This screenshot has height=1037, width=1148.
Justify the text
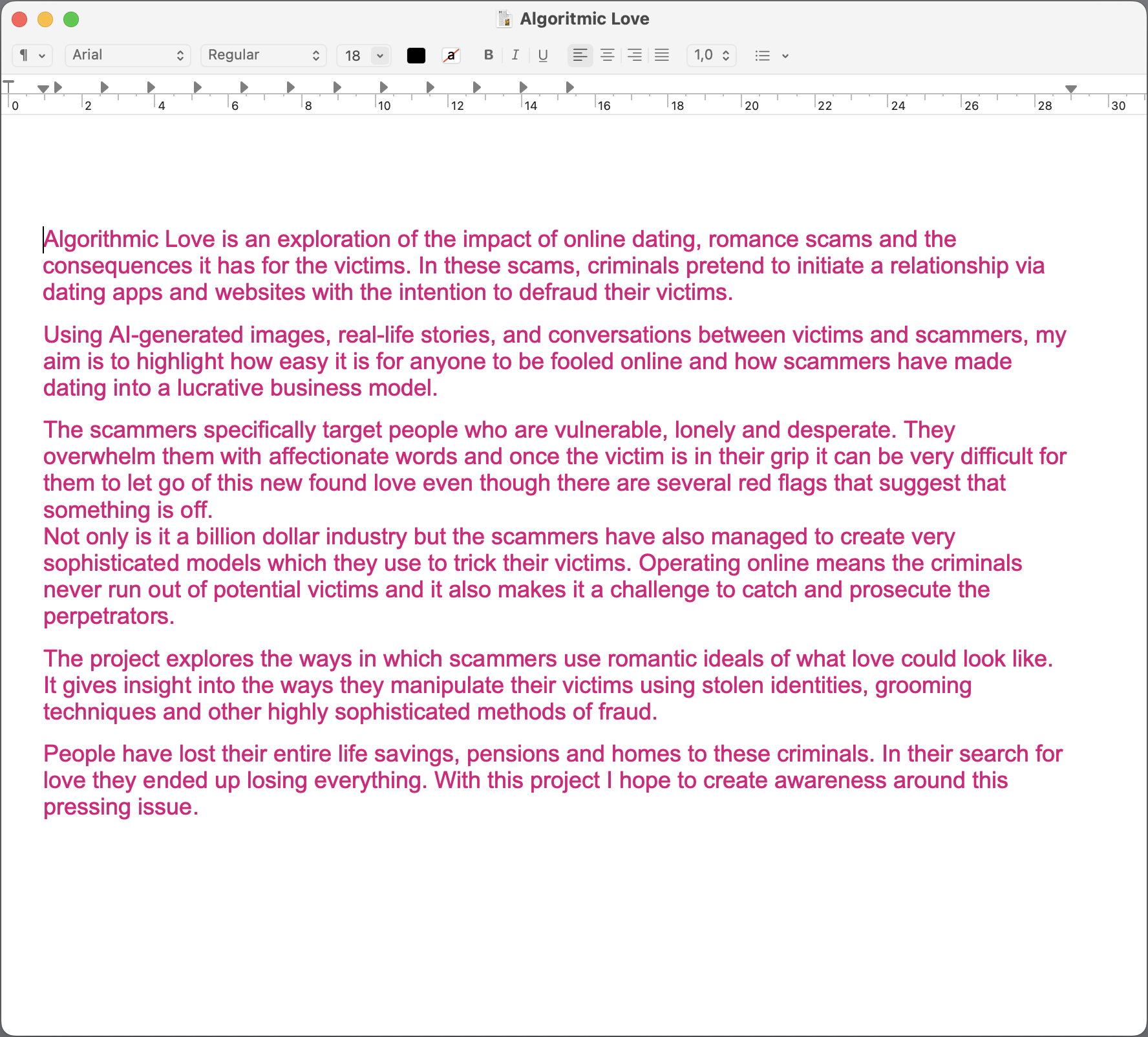[x=662, y=56]
